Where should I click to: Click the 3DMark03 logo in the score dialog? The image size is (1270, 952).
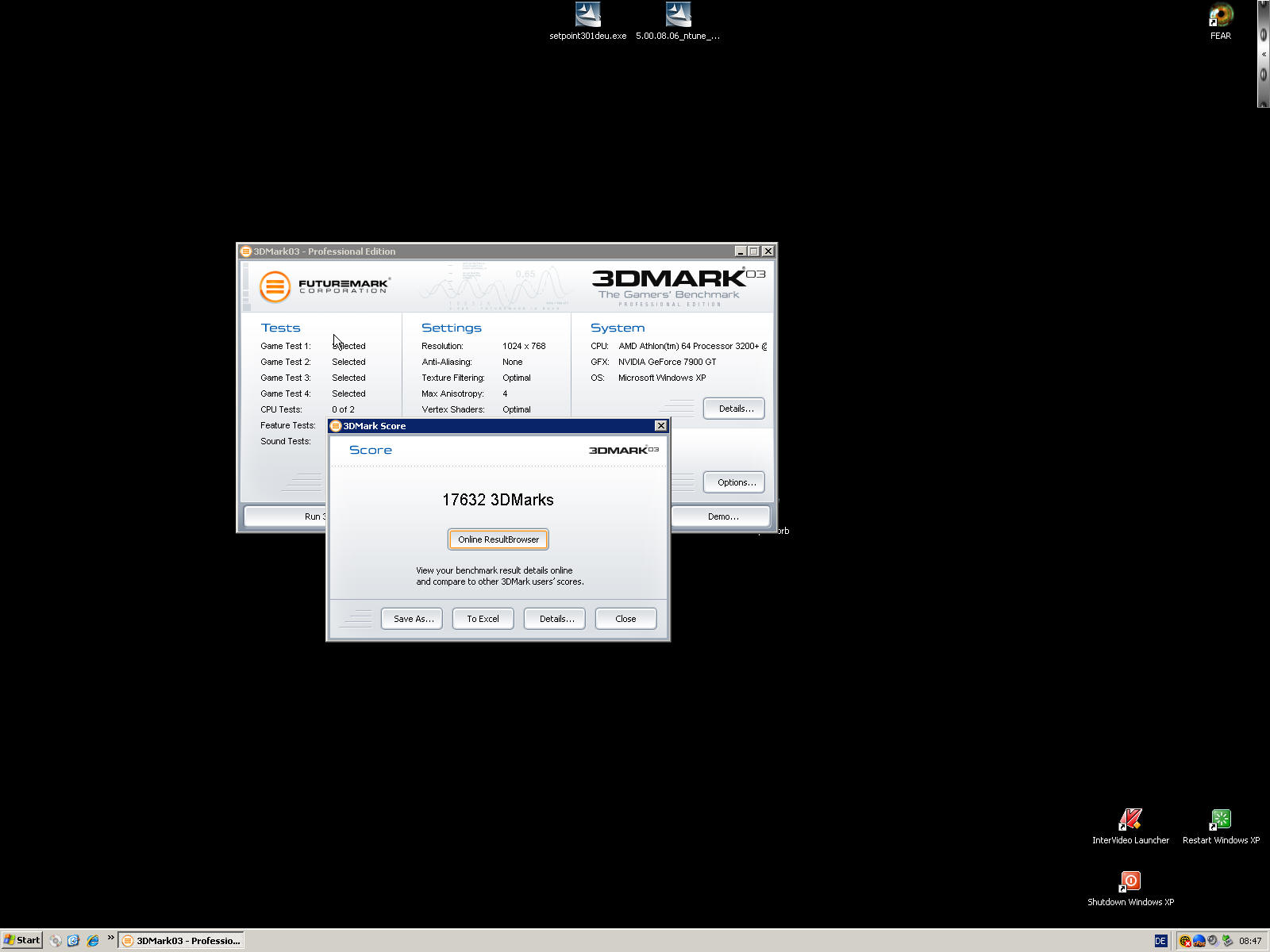(x=624, y=450)
